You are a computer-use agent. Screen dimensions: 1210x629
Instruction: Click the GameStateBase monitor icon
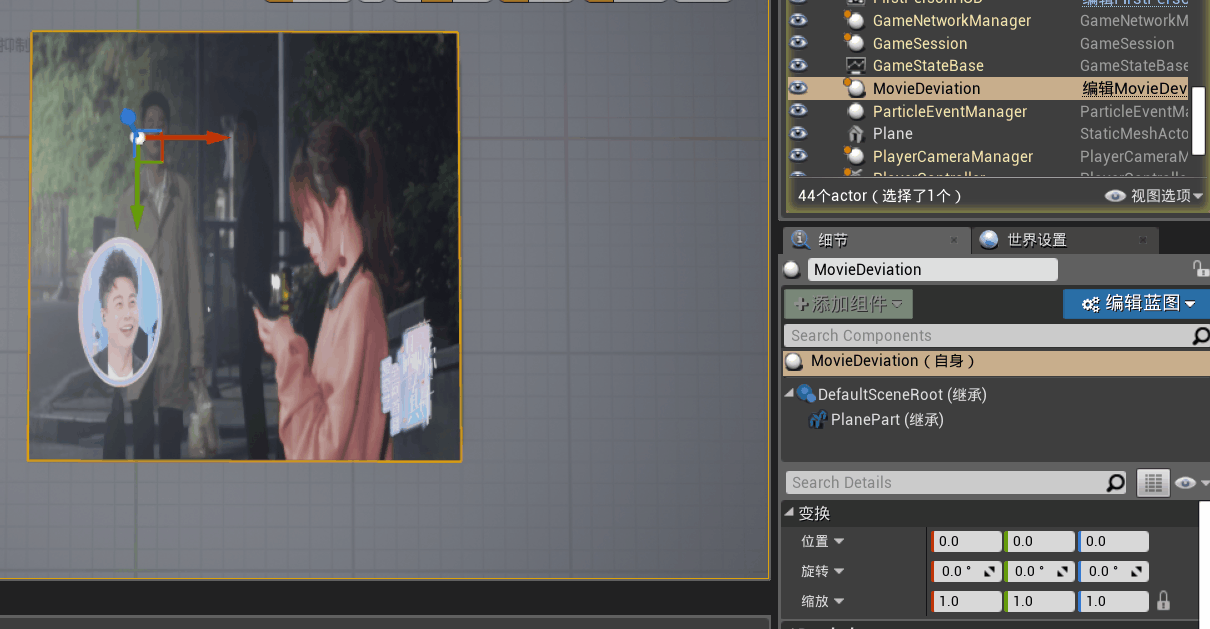point(855,65)
